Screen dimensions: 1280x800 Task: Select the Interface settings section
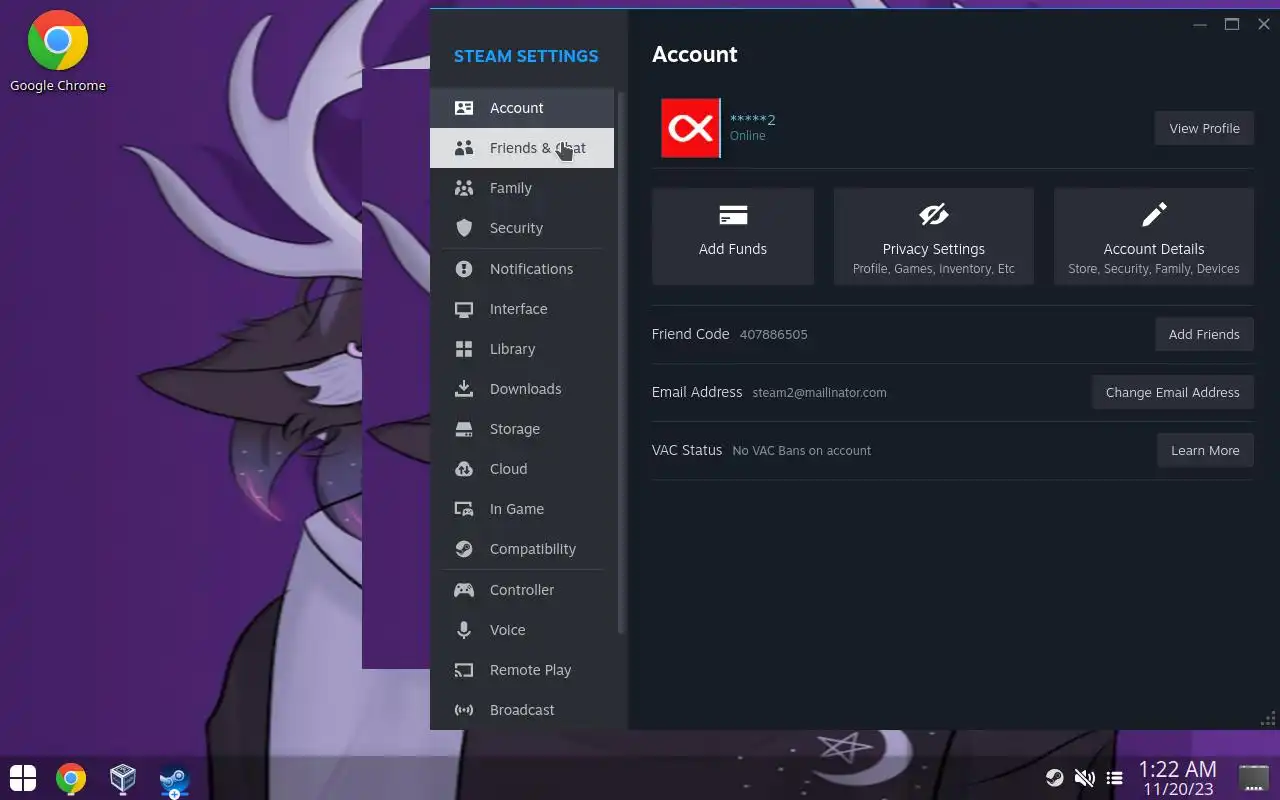(x=522, y=309)
